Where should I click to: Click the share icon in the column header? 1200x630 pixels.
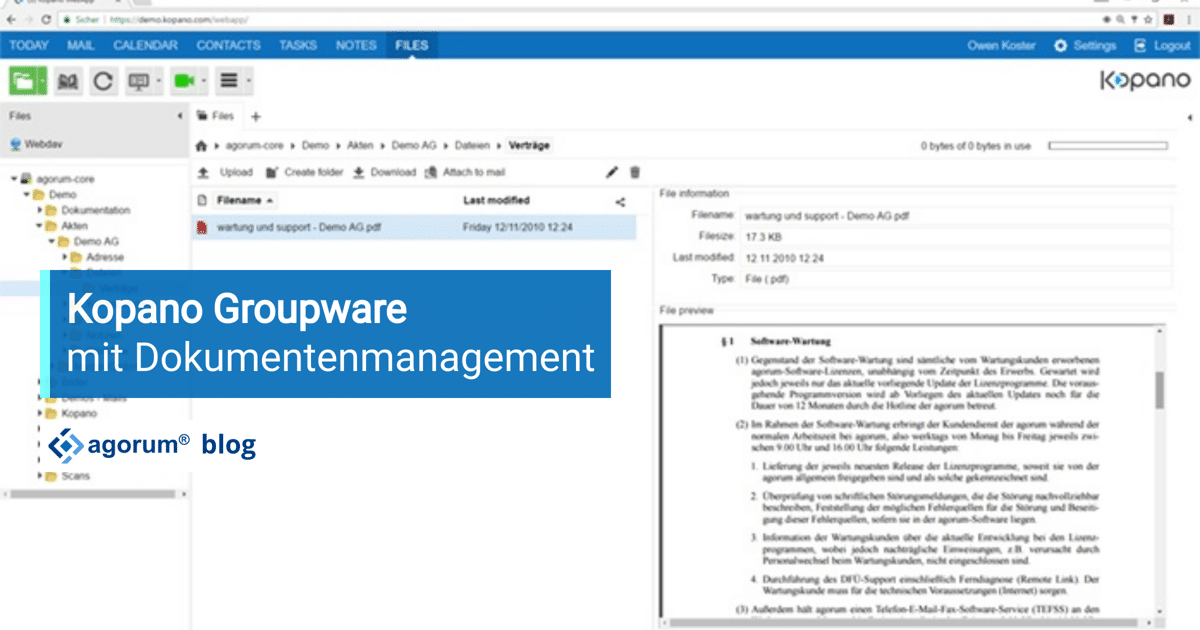tap(620, 201)
